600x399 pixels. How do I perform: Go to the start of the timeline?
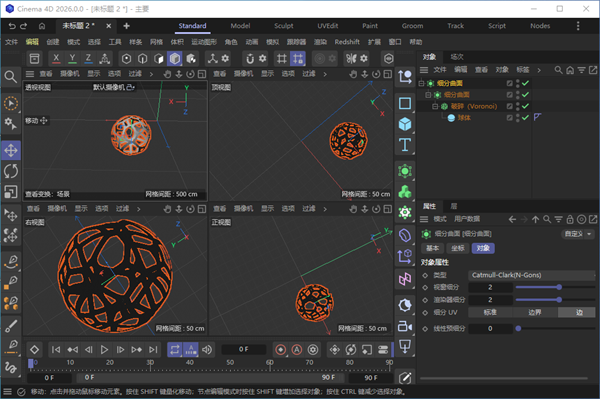pyautogui.click(x=56, y=349)
